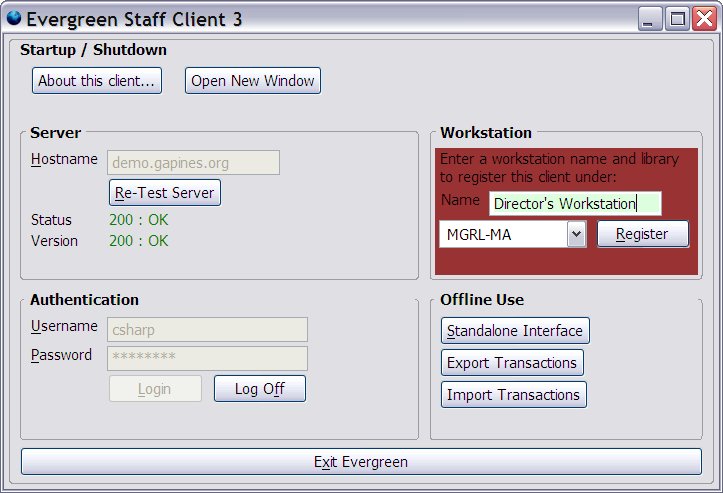
Task: Hit the Exit Evergreen bar
Action: point(361,462)
